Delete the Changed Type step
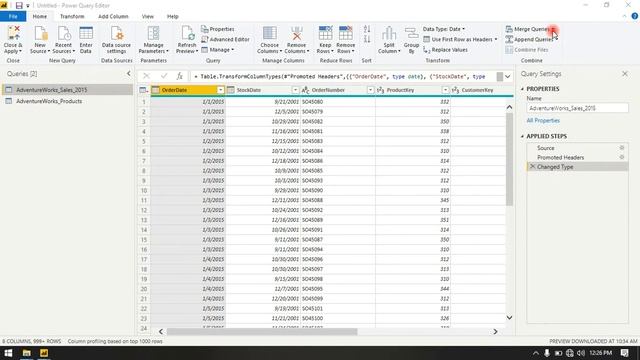640x360 pixels. (x=532, y=167)
